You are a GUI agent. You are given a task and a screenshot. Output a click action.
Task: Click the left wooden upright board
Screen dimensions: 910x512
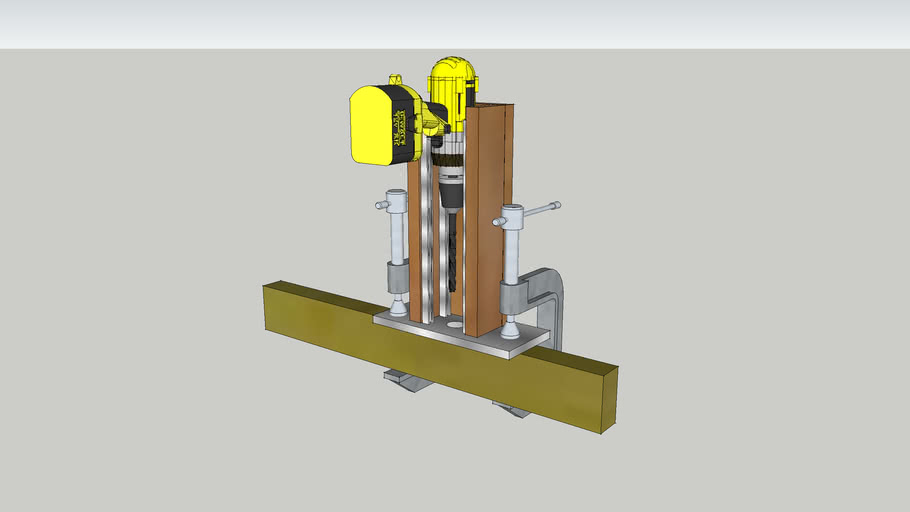[x=413, y=240]
